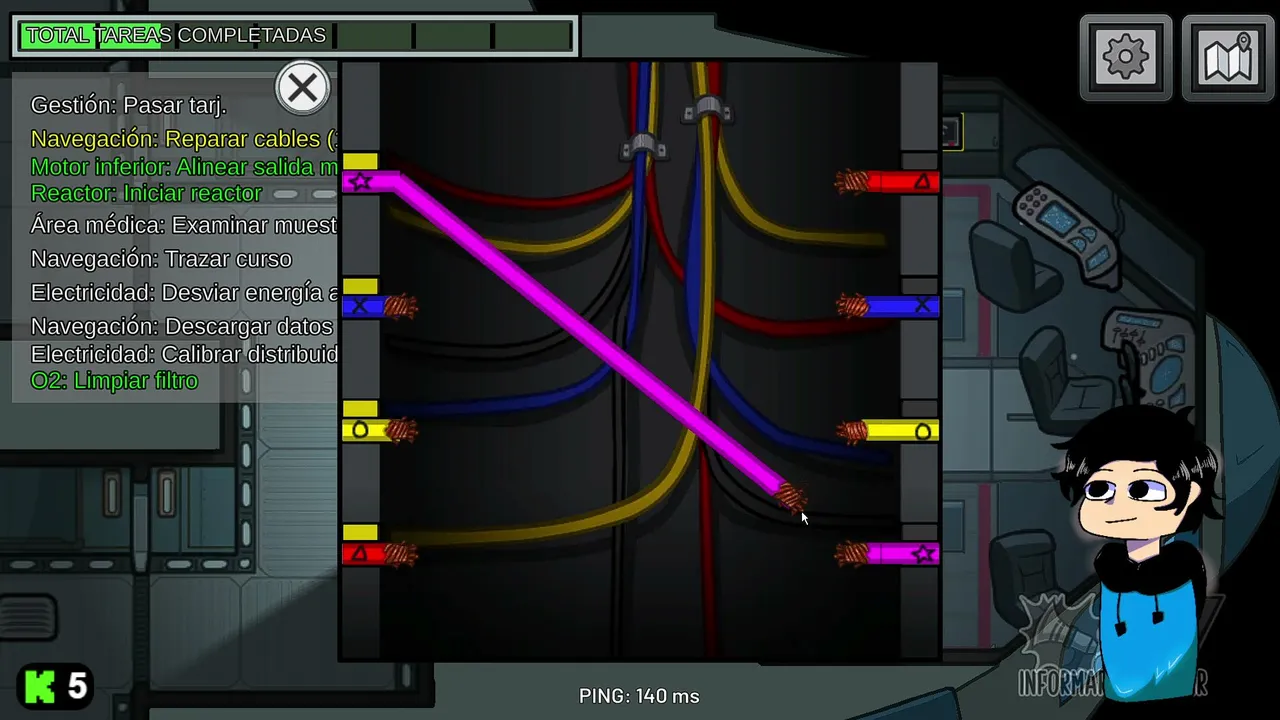The image size is (1280, 720).
Task: Select the "Navegación: Trazar curso" task
Action: (x=161, y=259)
